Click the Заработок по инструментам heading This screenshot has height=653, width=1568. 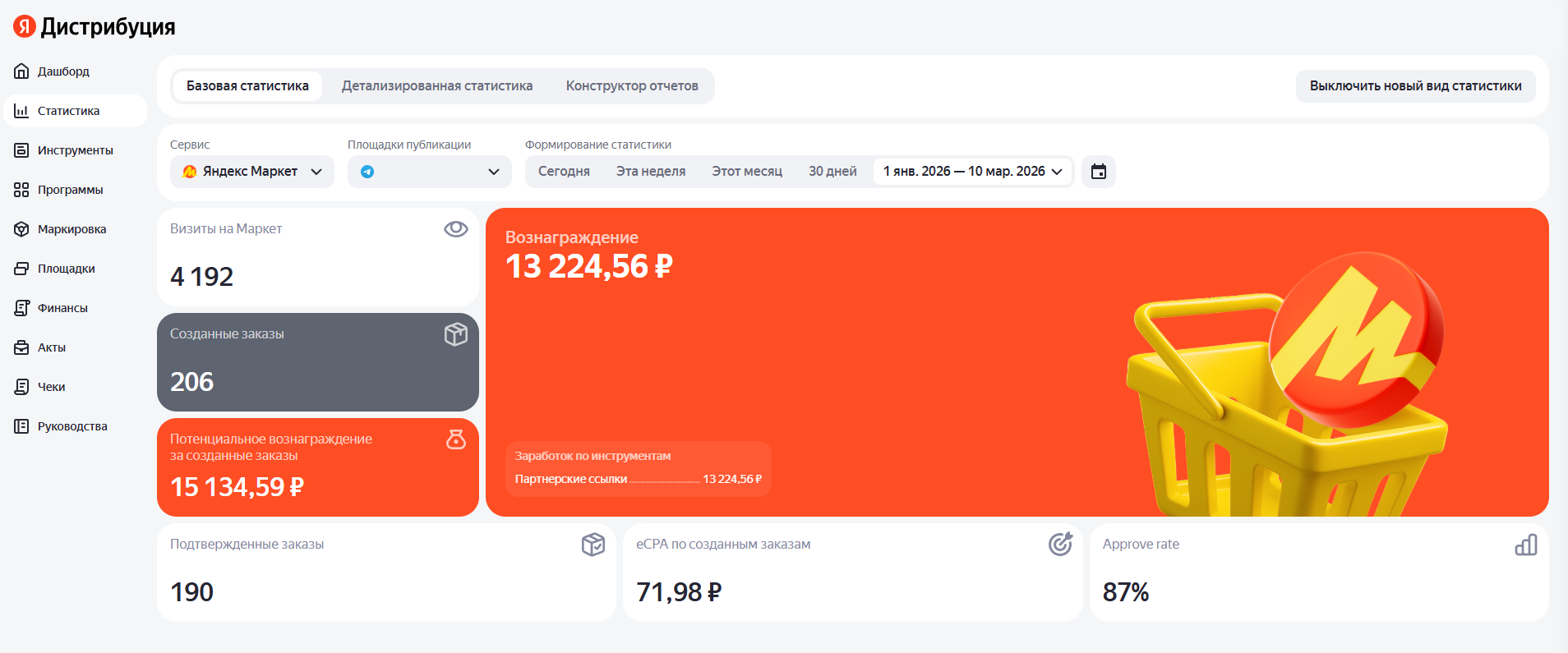593,456
